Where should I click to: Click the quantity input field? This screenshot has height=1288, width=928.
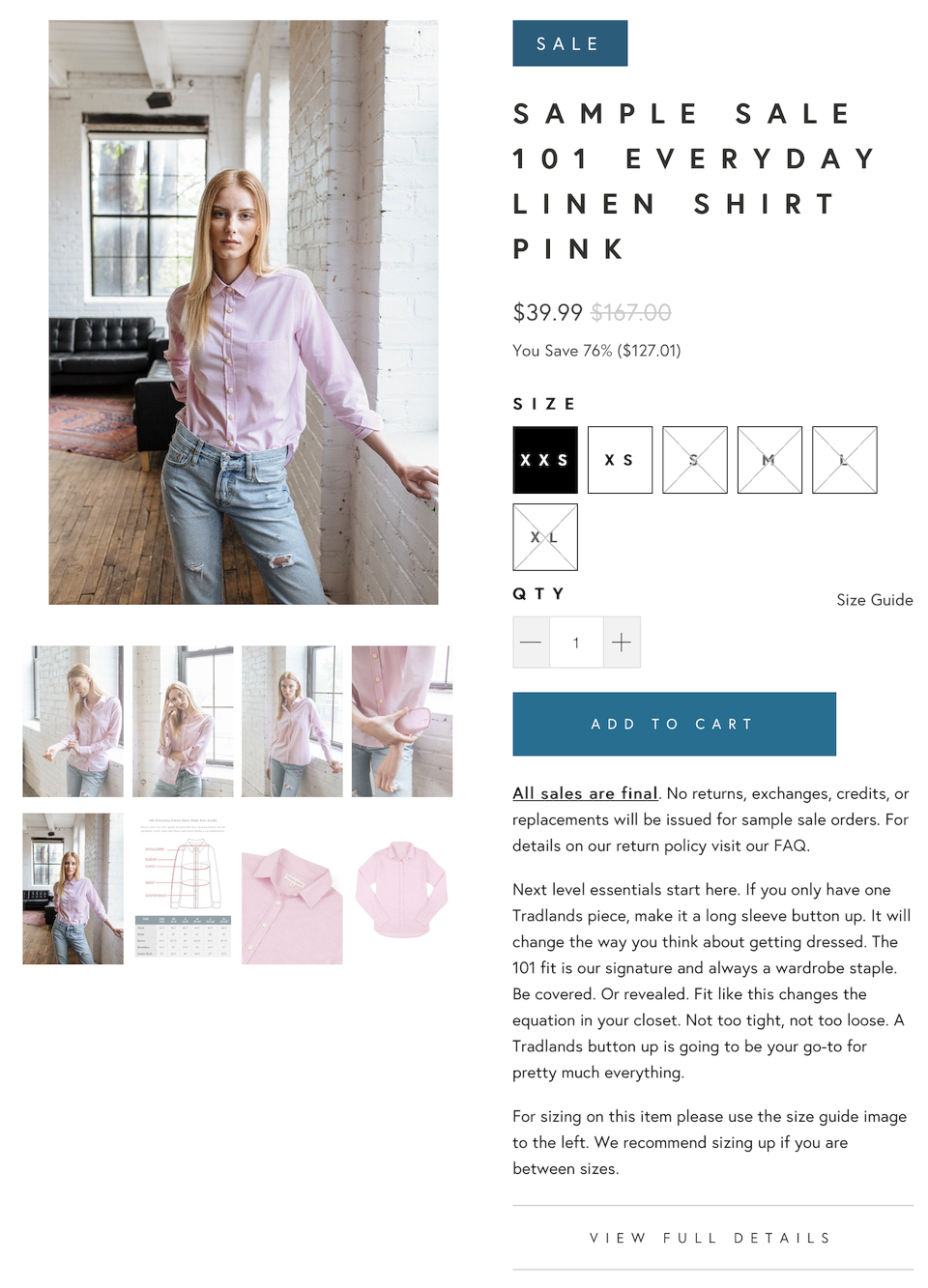pyautogui.click(x=576, y=643)
